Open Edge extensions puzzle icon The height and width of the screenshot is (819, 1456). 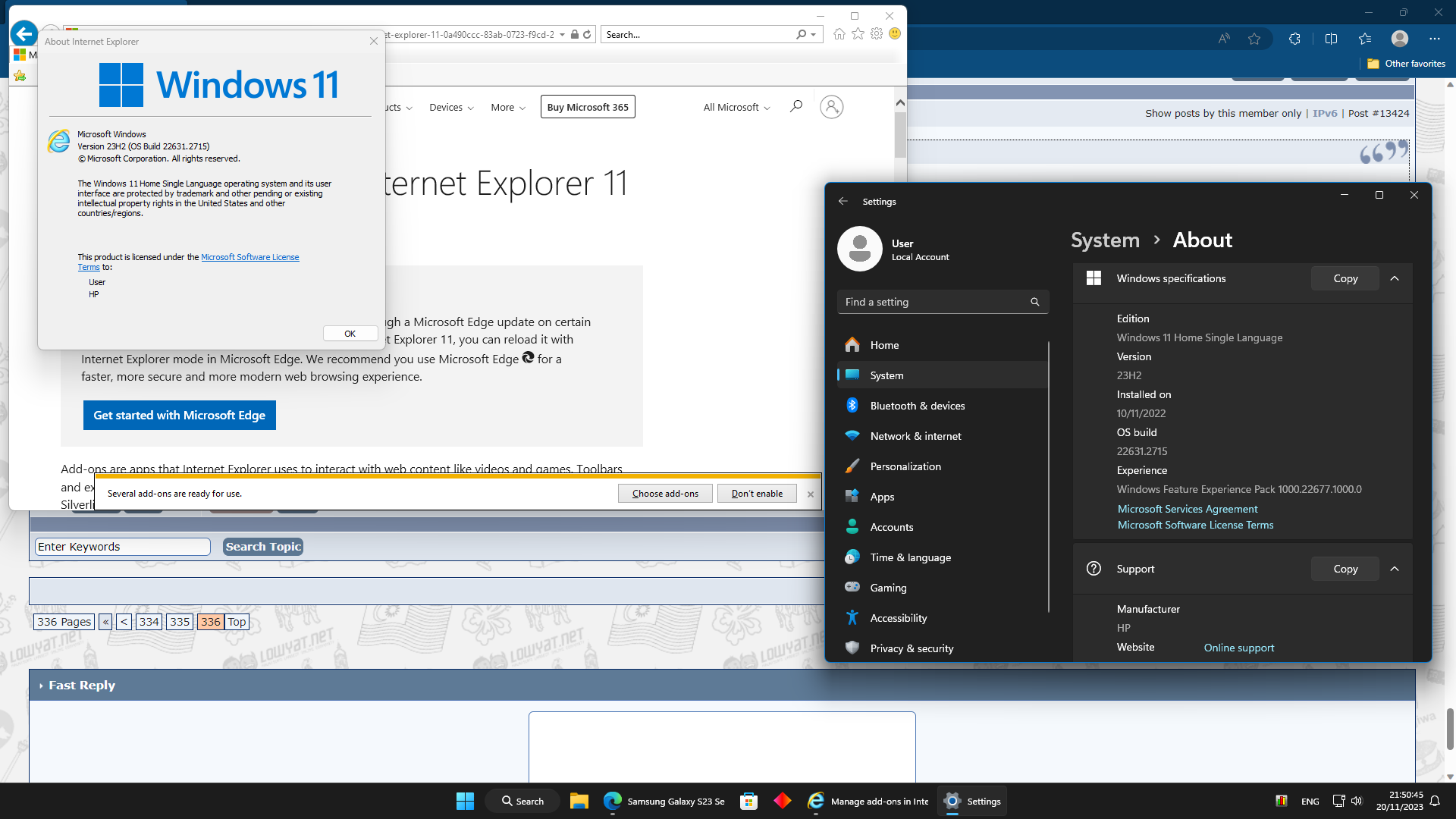1294,39
